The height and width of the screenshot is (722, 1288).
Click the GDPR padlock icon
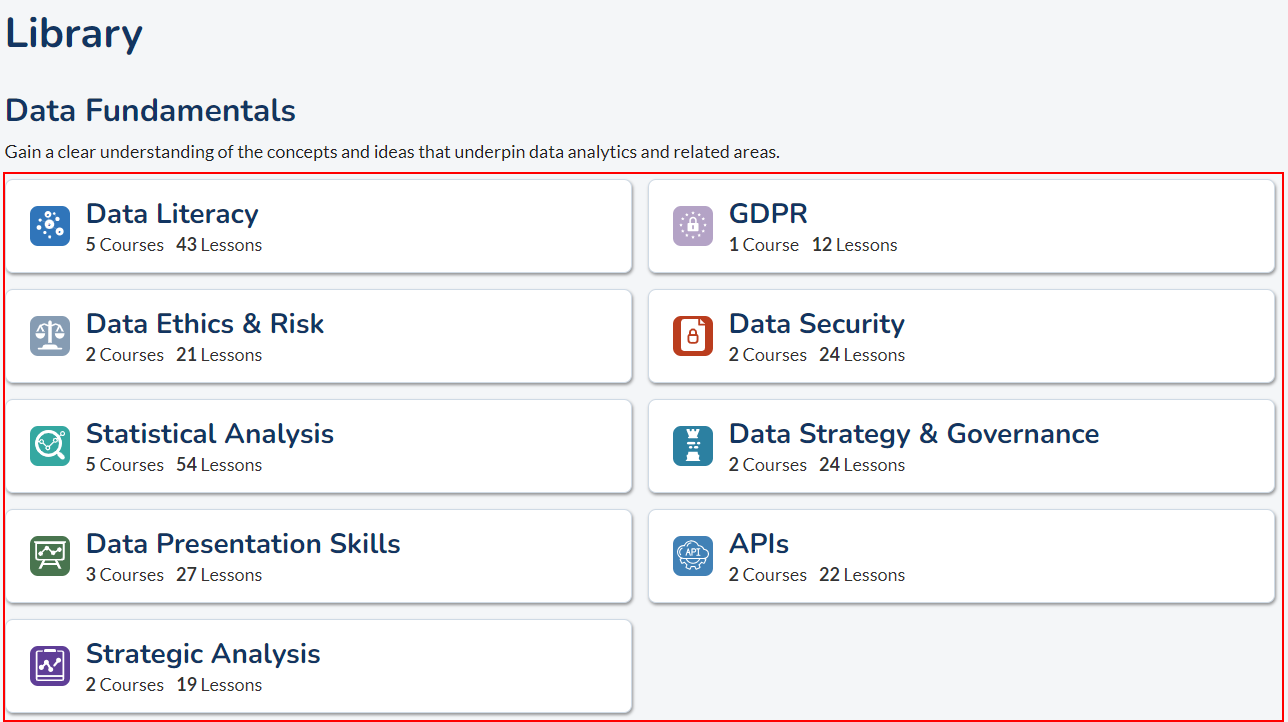693,226
